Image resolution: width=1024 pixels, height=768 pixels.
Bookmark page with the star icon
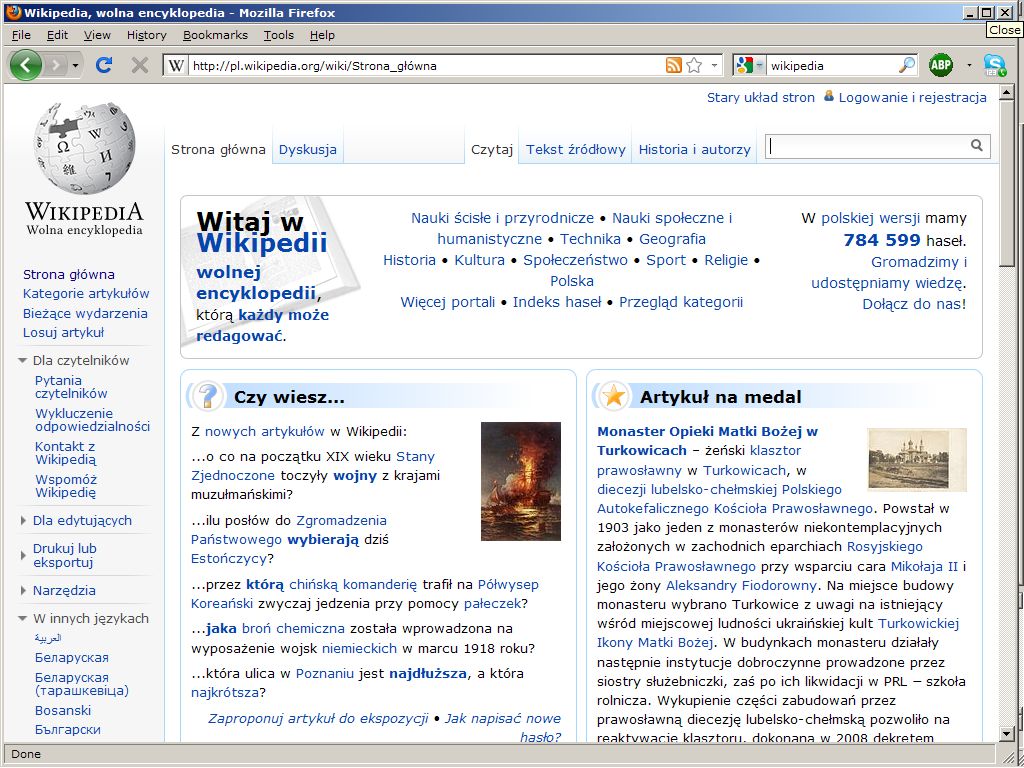click(x=694, y=65)
